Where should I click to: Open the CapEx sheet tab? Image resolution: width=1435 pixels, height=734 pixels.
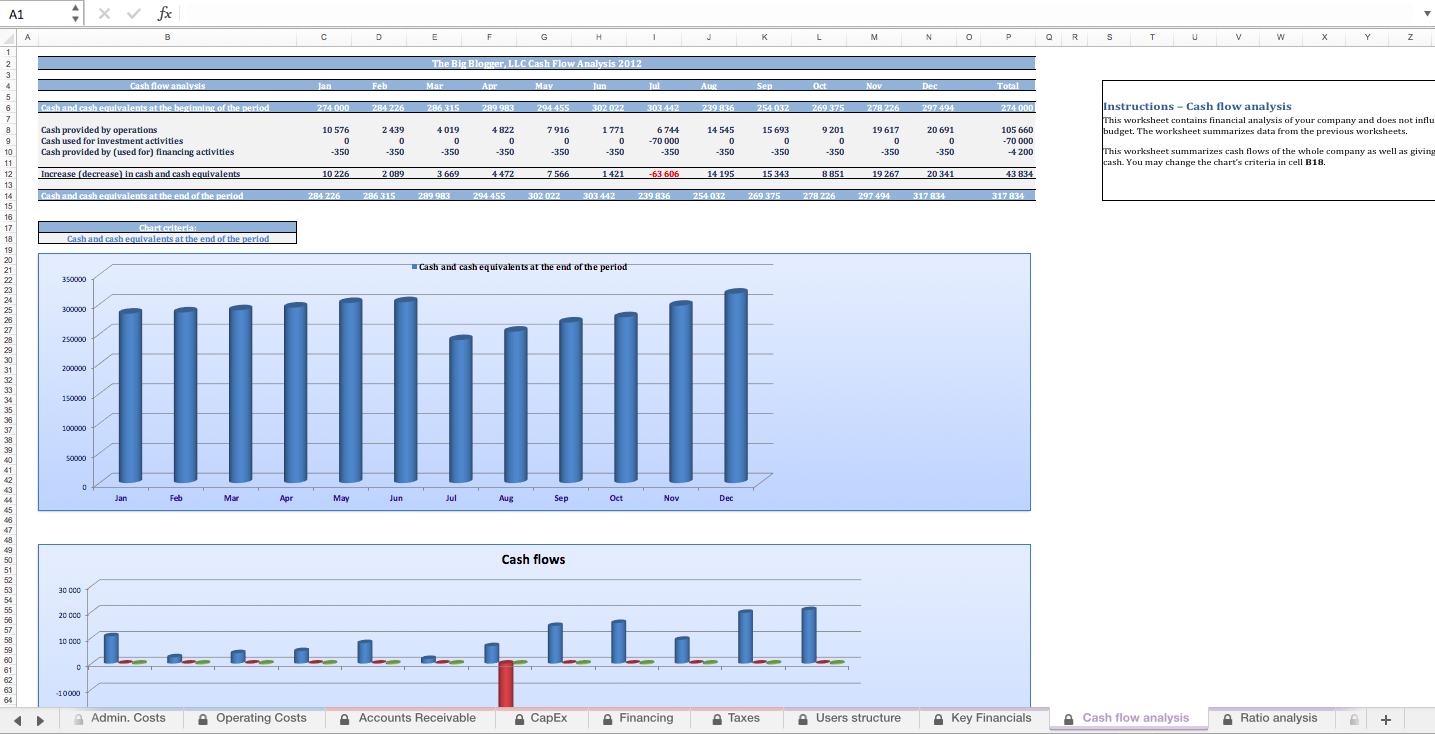541,718
